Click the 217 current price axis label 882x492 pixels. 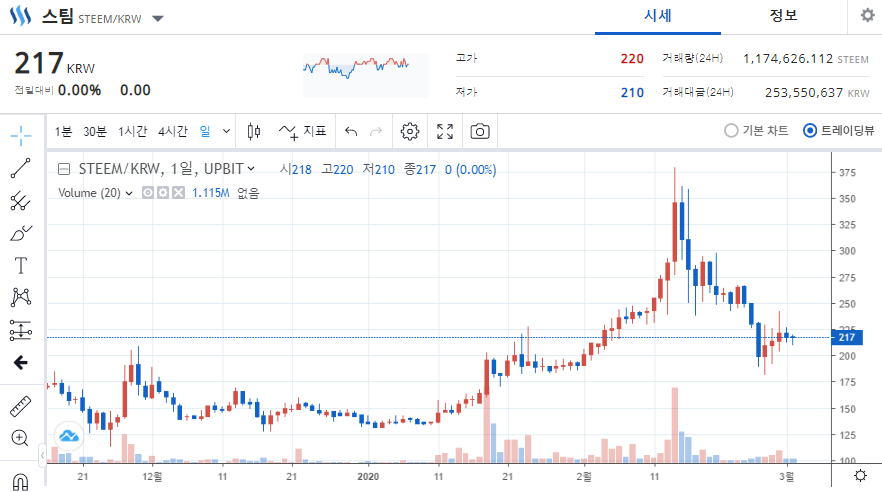847,337
